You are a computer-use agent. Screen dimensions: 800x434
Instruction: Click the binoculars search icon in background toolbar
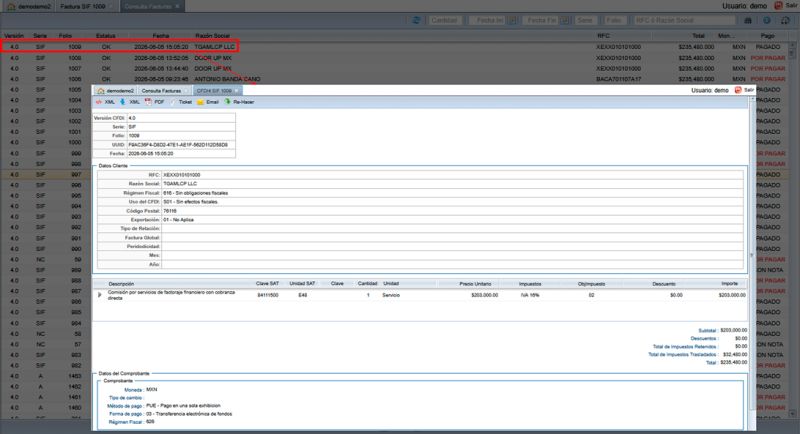748,20
